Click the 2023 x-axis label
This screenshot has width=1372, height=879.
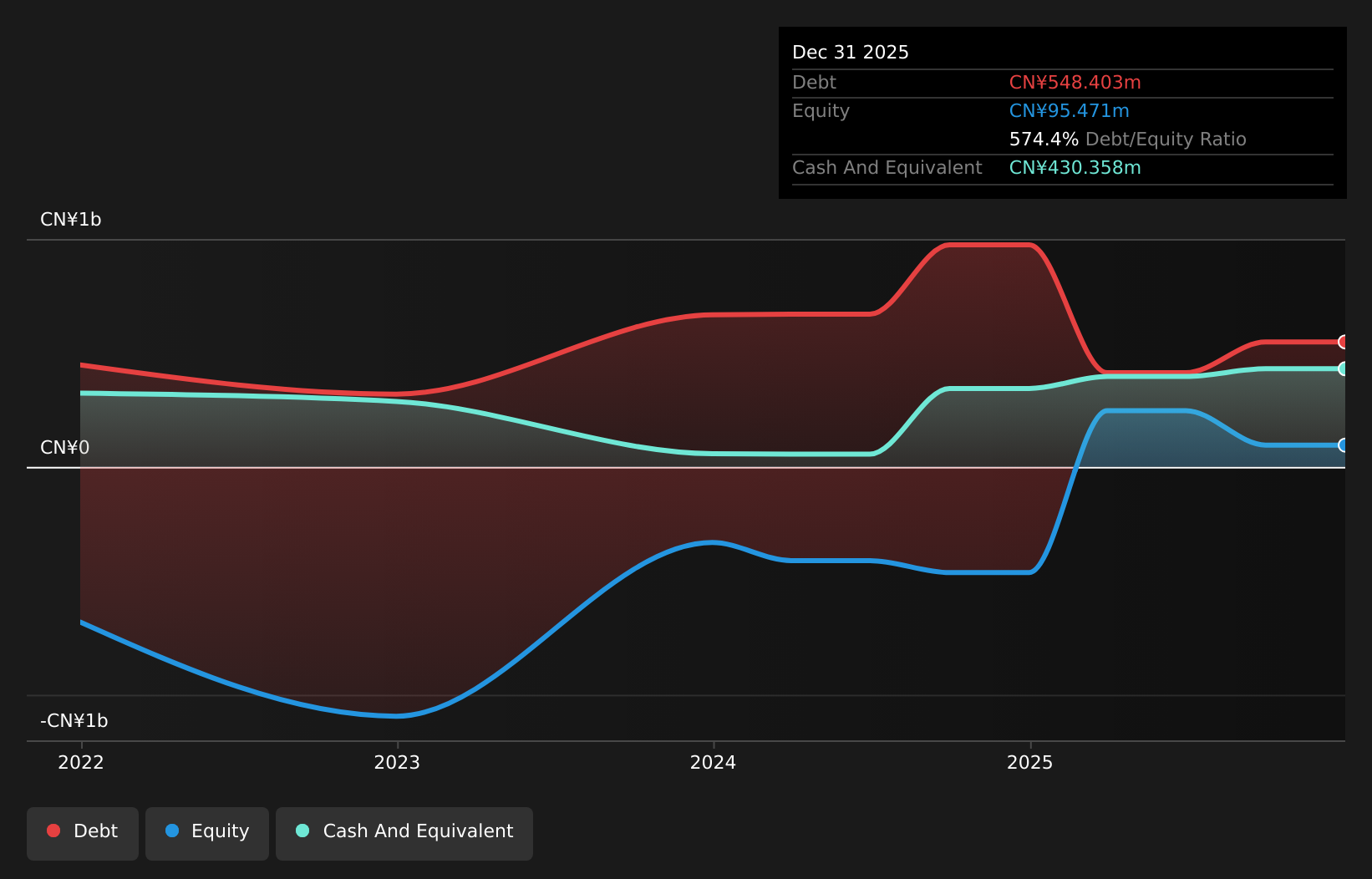[397, 762]
